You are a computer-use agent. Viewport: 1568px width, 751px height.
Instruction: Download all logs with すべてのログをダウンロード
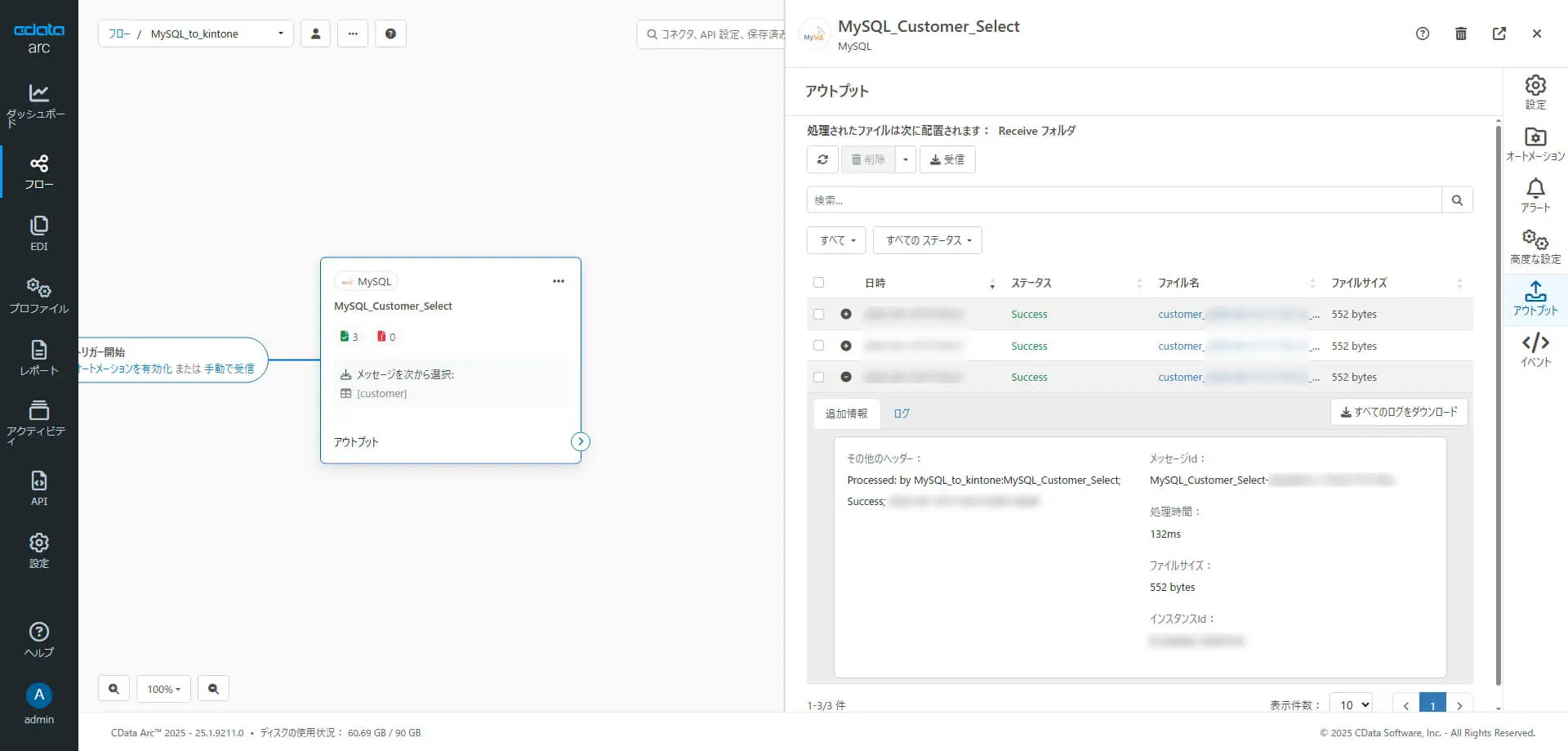coord(1399,412)
